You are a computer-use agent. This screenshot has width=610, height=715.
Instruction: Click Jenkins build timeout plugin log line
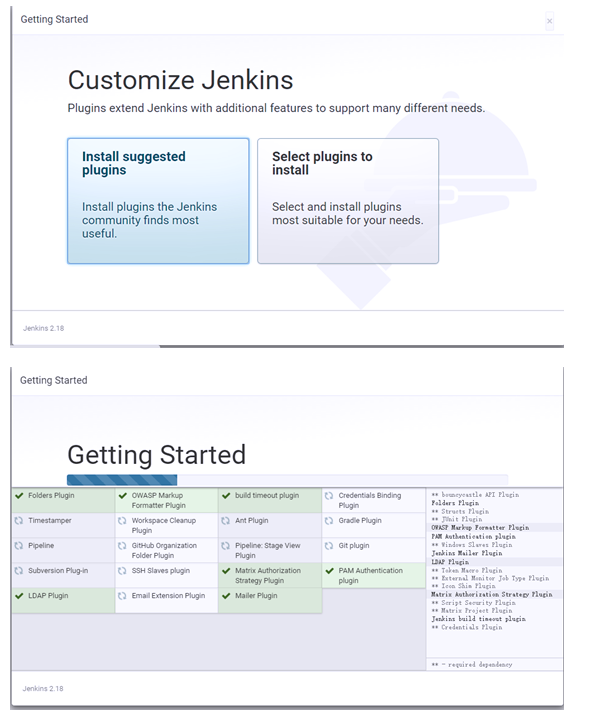(479, 619)
